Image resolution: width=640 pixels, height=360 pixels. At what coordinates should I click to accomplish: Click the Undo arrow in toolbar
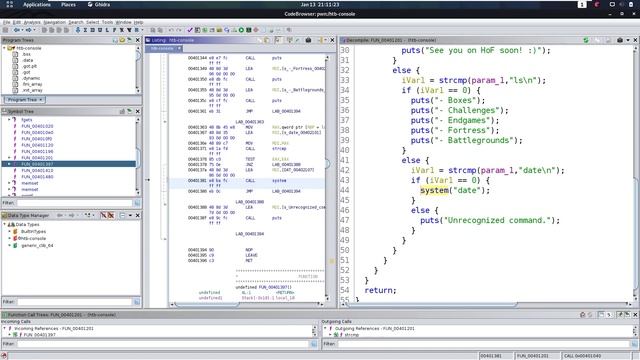click(x=171, y=30)
